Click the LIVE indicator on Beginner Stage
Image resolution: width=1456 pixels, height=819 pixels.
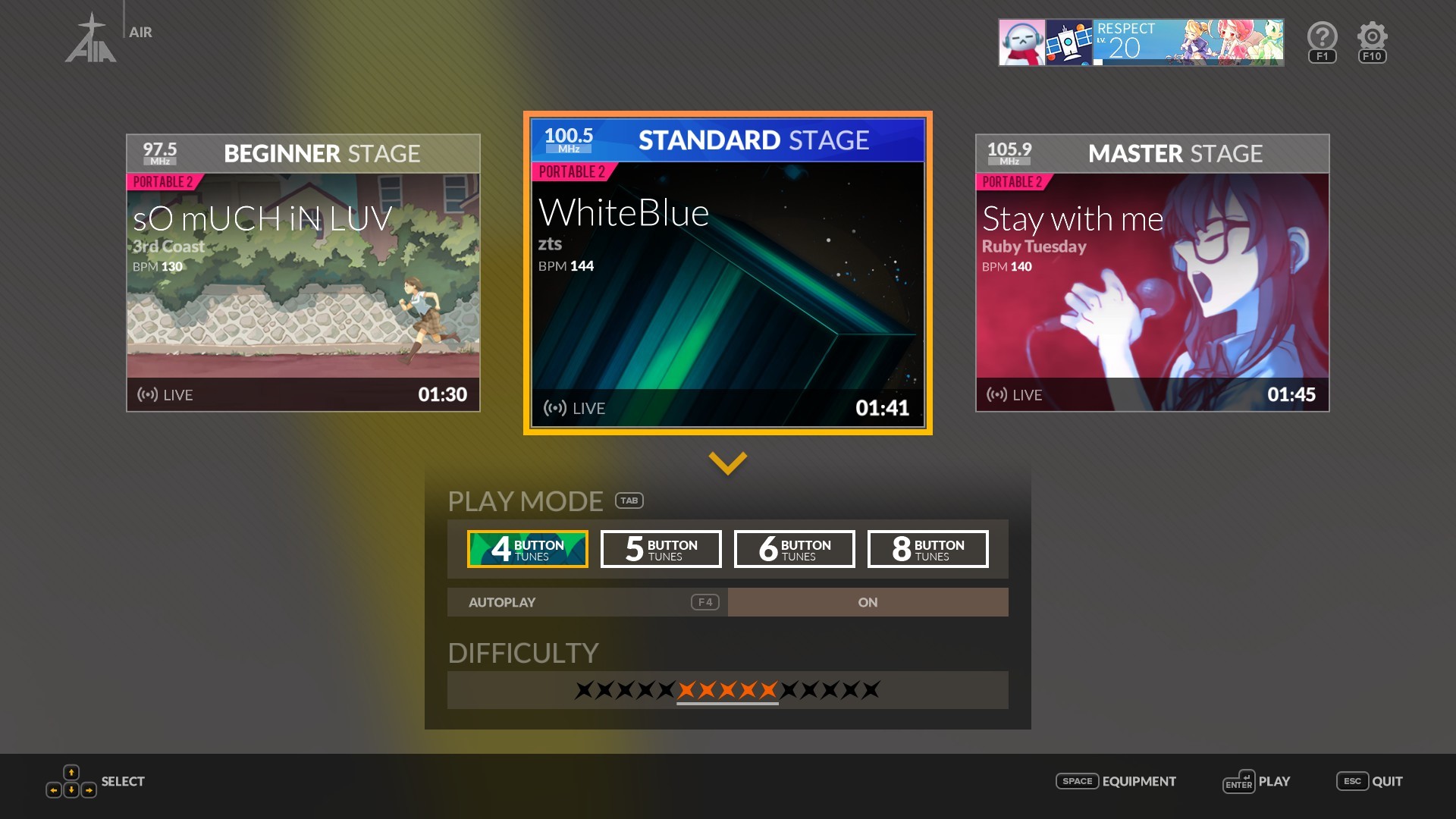pyautogui.click(x=167, y=394)
